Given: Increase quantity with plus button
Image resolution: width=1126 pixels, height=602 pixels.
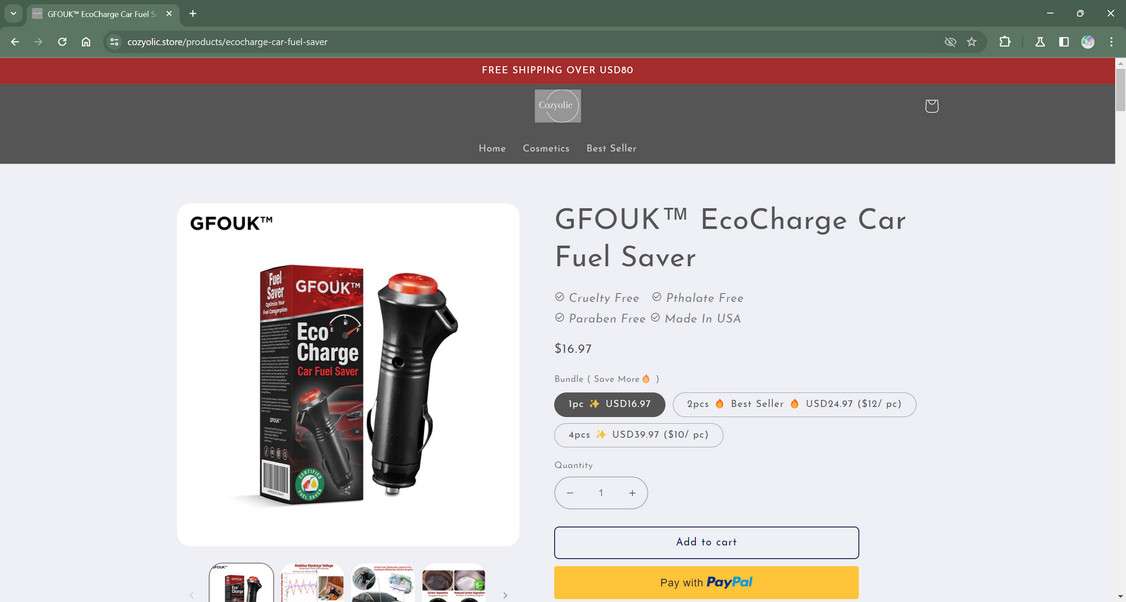Looking at the screenshot, I should click(632, 493).
